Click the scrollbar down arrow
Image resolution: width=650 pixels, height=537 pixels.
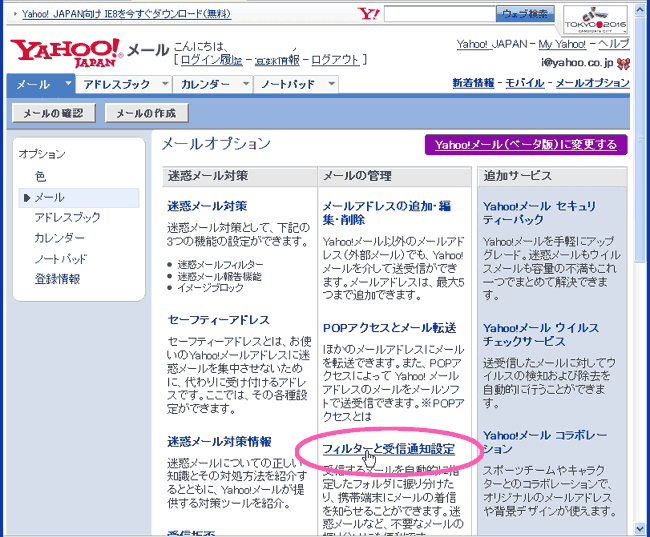click(x=640, y=528)
